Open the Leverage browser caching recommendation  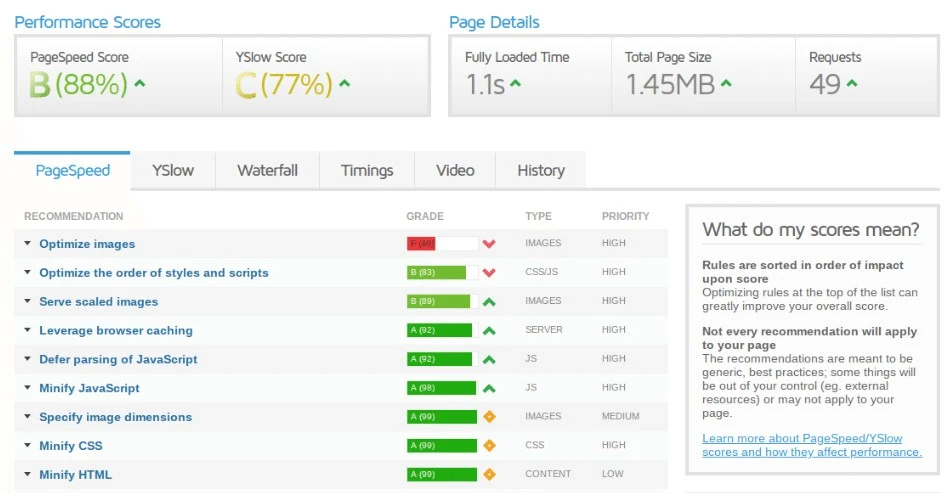pos(116,330)
